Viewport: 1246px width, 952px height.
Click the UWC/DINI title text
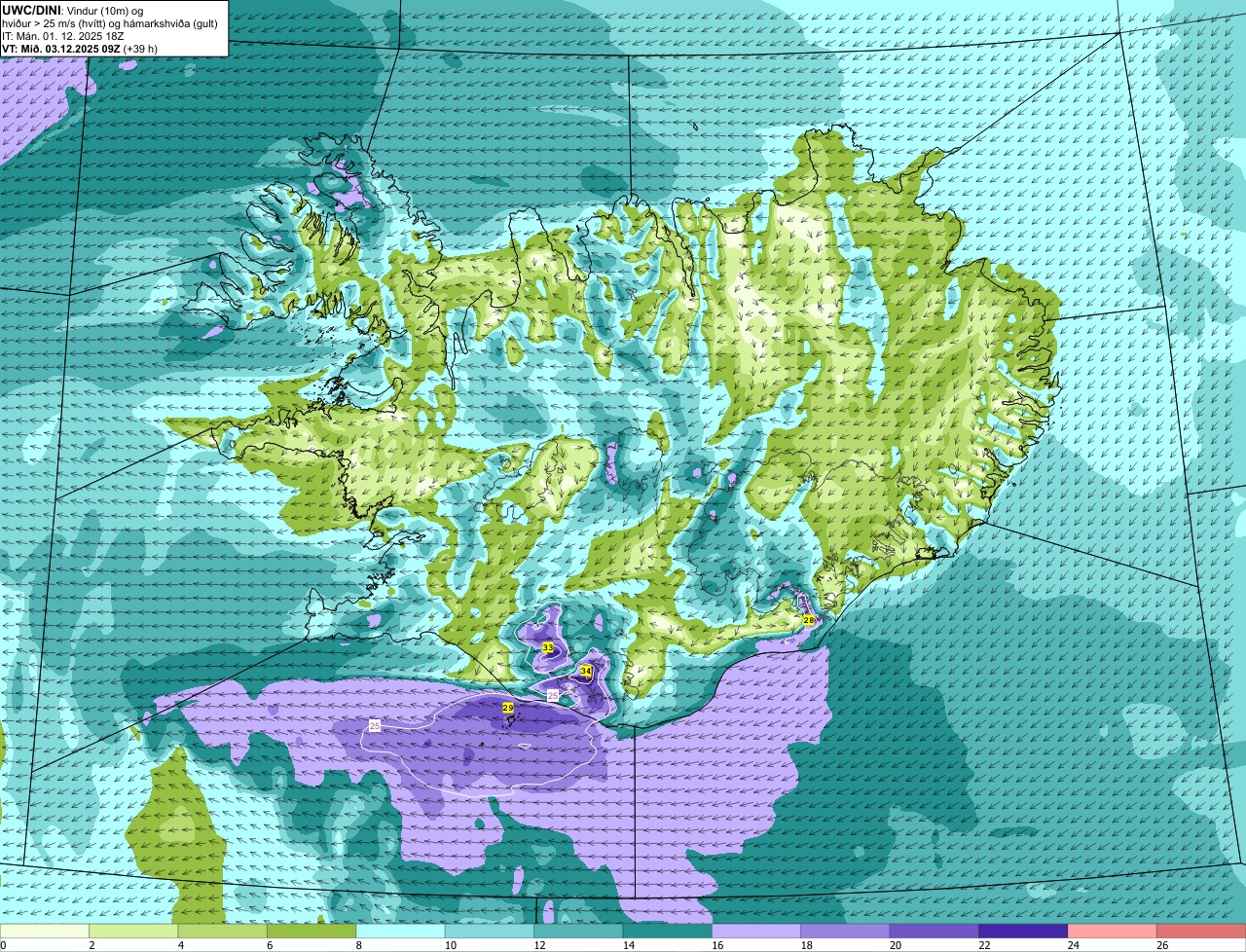point(32,10)
